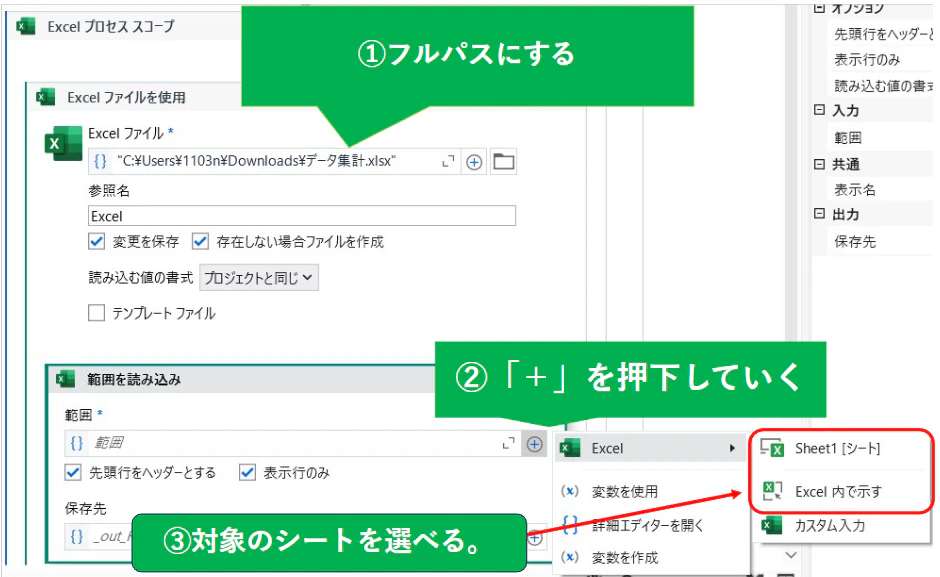Click the Excel 内で示す icon
Image resolution: width=940 pixels, height=577 pixels.
(772, 491)
